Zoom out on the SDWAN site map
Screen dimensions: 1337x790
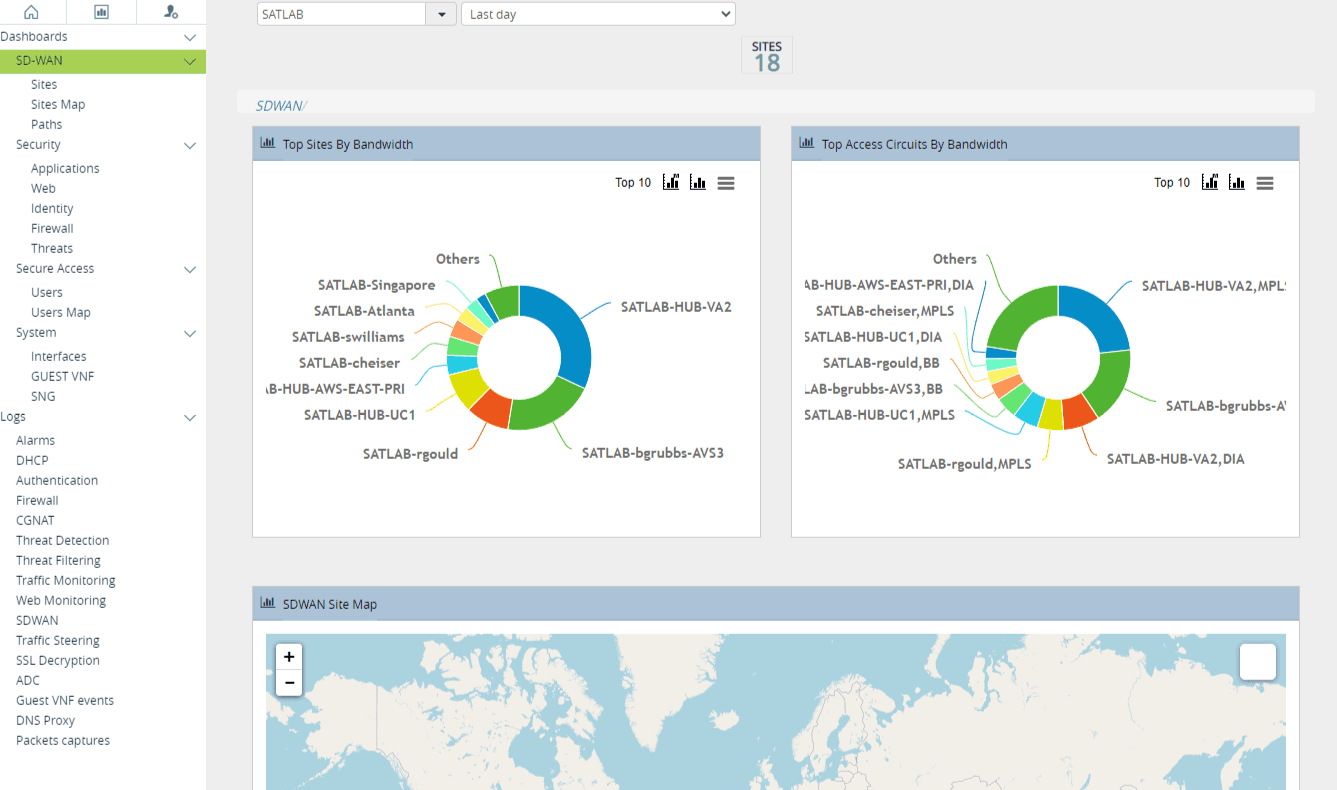(289, 683)
